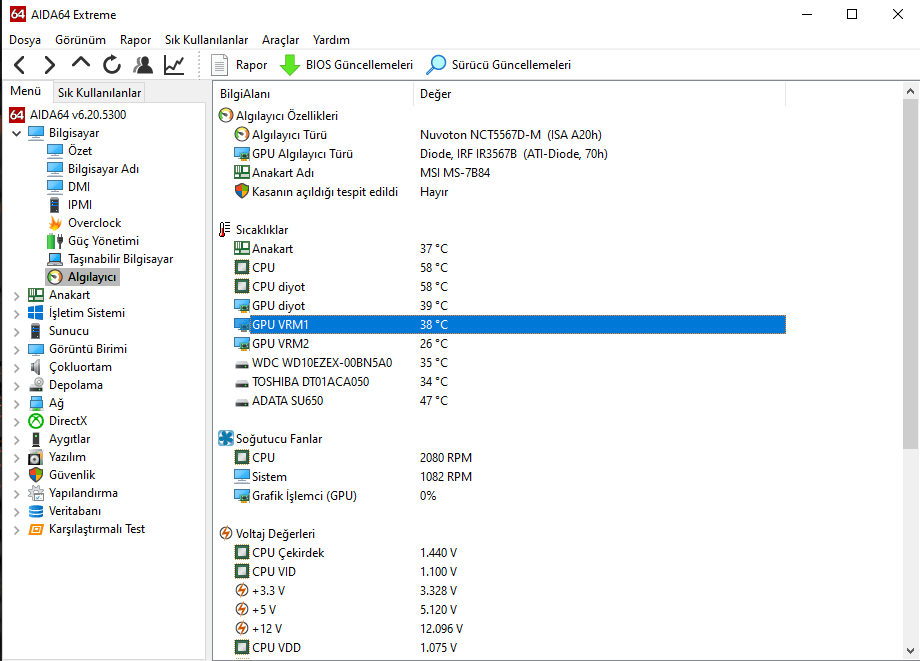Click the Aygıtlar device icon
Viewport: 920px width, 661px height.
pos(36,439)
